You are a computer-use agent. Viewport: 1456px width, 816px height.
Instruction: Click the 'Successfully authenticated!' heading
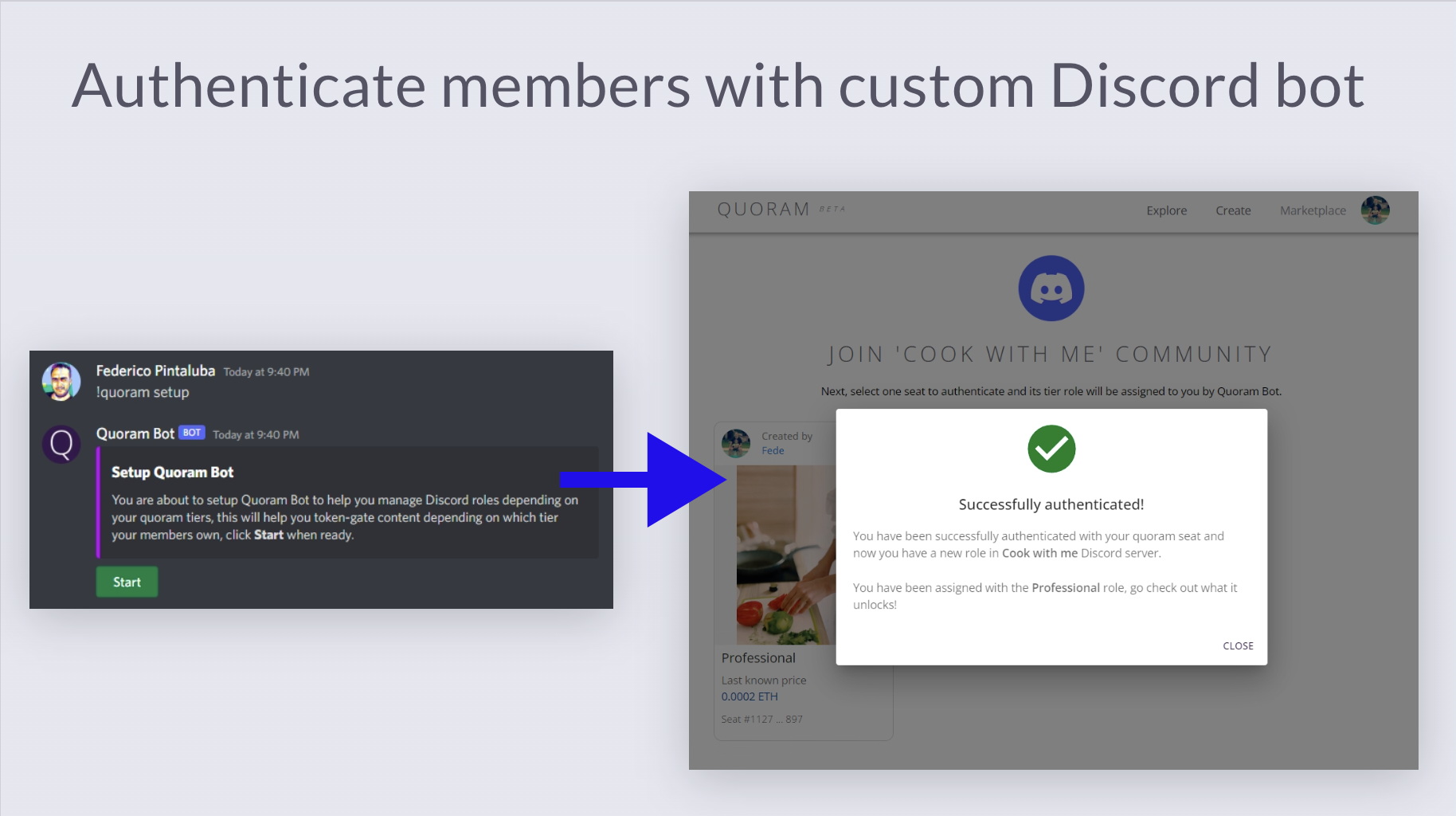(1051, 504)
